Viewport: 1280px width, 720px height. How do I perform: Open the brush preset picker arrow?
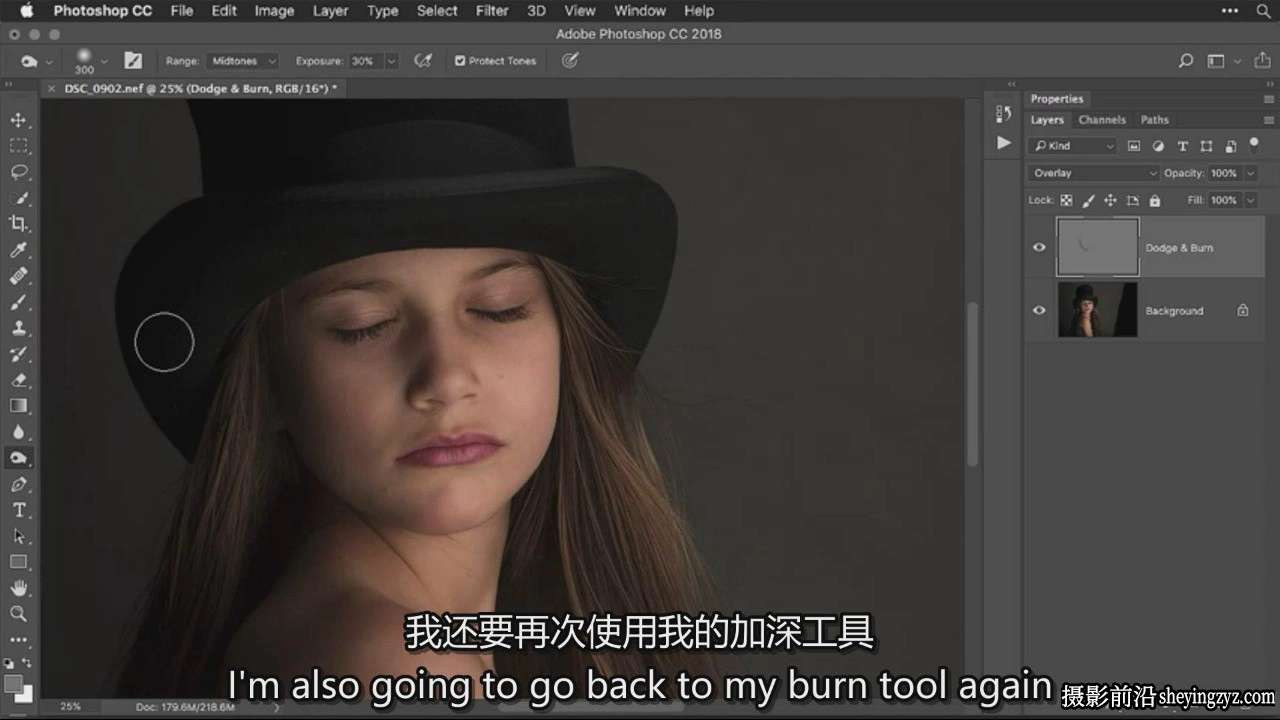pyautogui.click(x=106, y=61)
